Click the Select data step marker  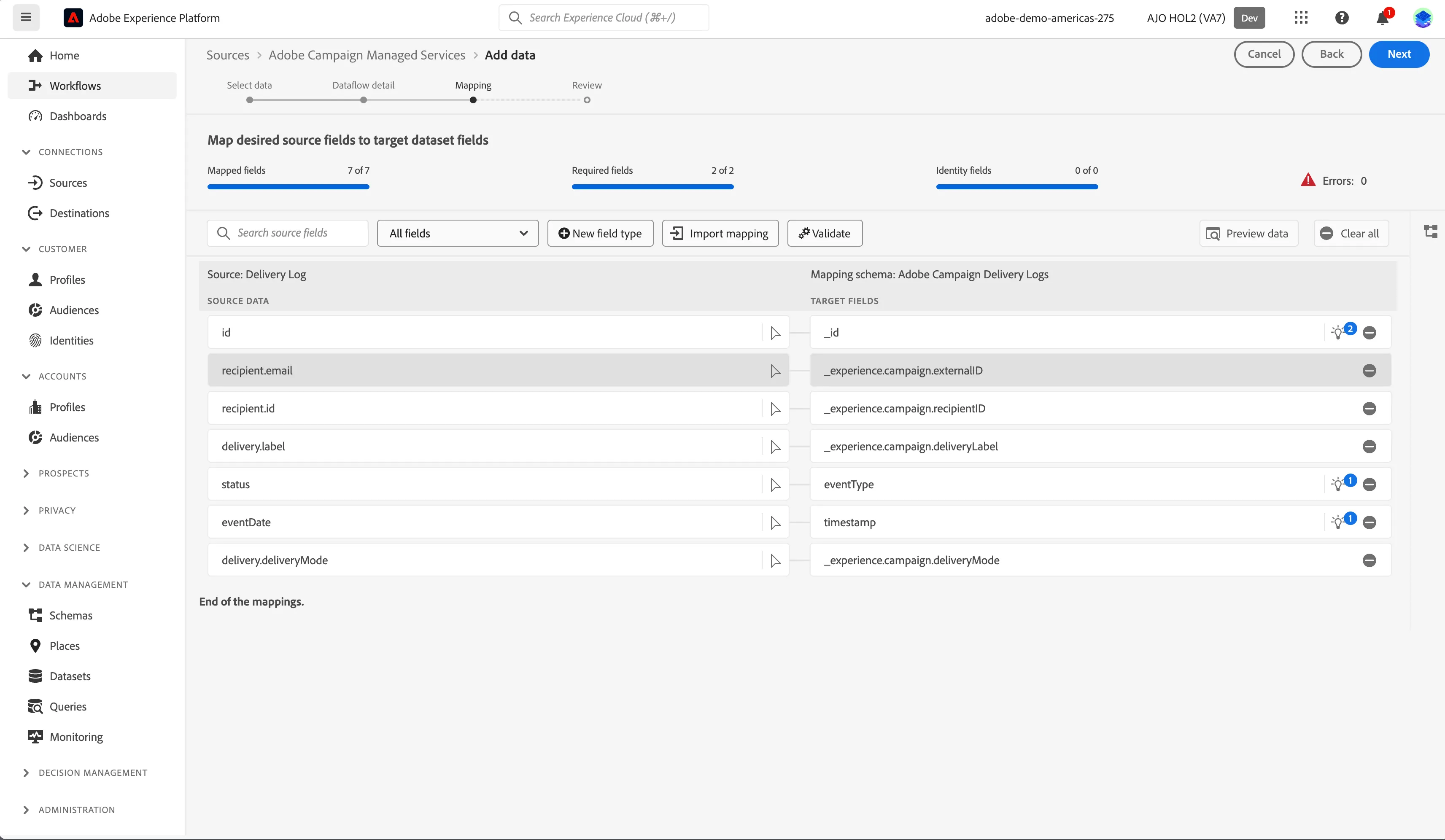tap(249, 100)
